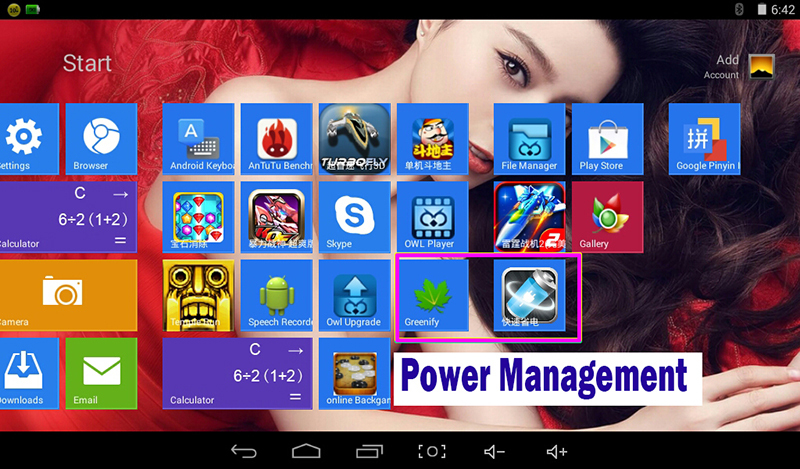Launch the Temple Run game
The width and height of the screenshot is (800, 469).
[x=198, y=295]
